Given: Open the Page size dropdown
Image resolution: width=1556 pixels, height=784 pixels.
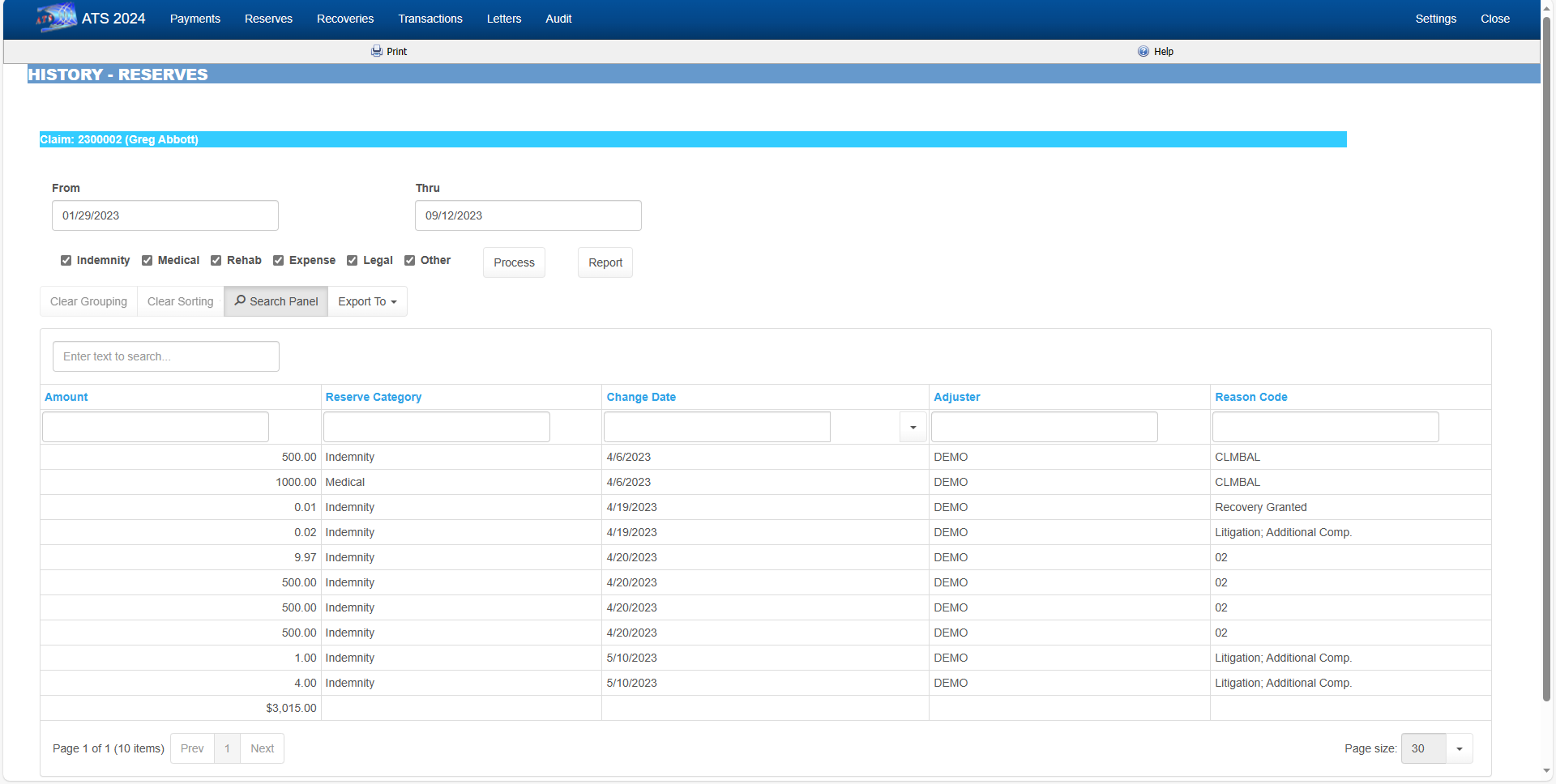Looking at the screenshot, I should click(x=1459, y=748).
